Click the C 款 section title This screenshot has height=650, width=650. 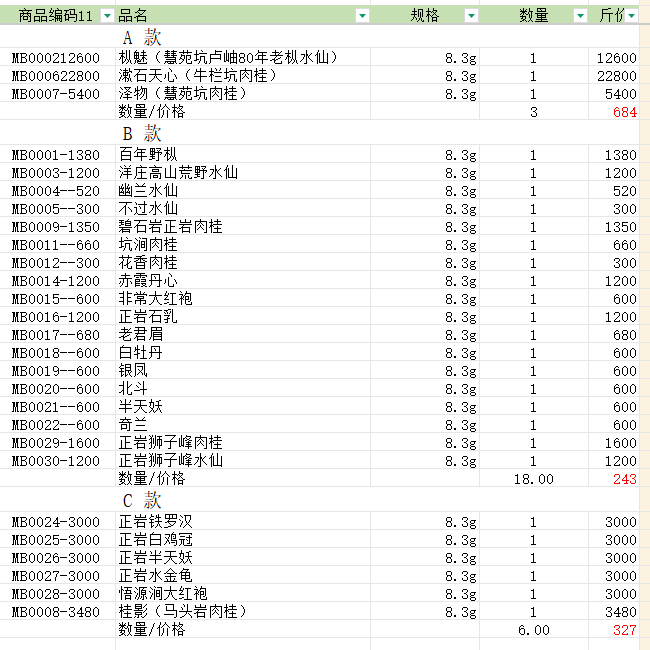pyautogui.click(x=142, y=500)
